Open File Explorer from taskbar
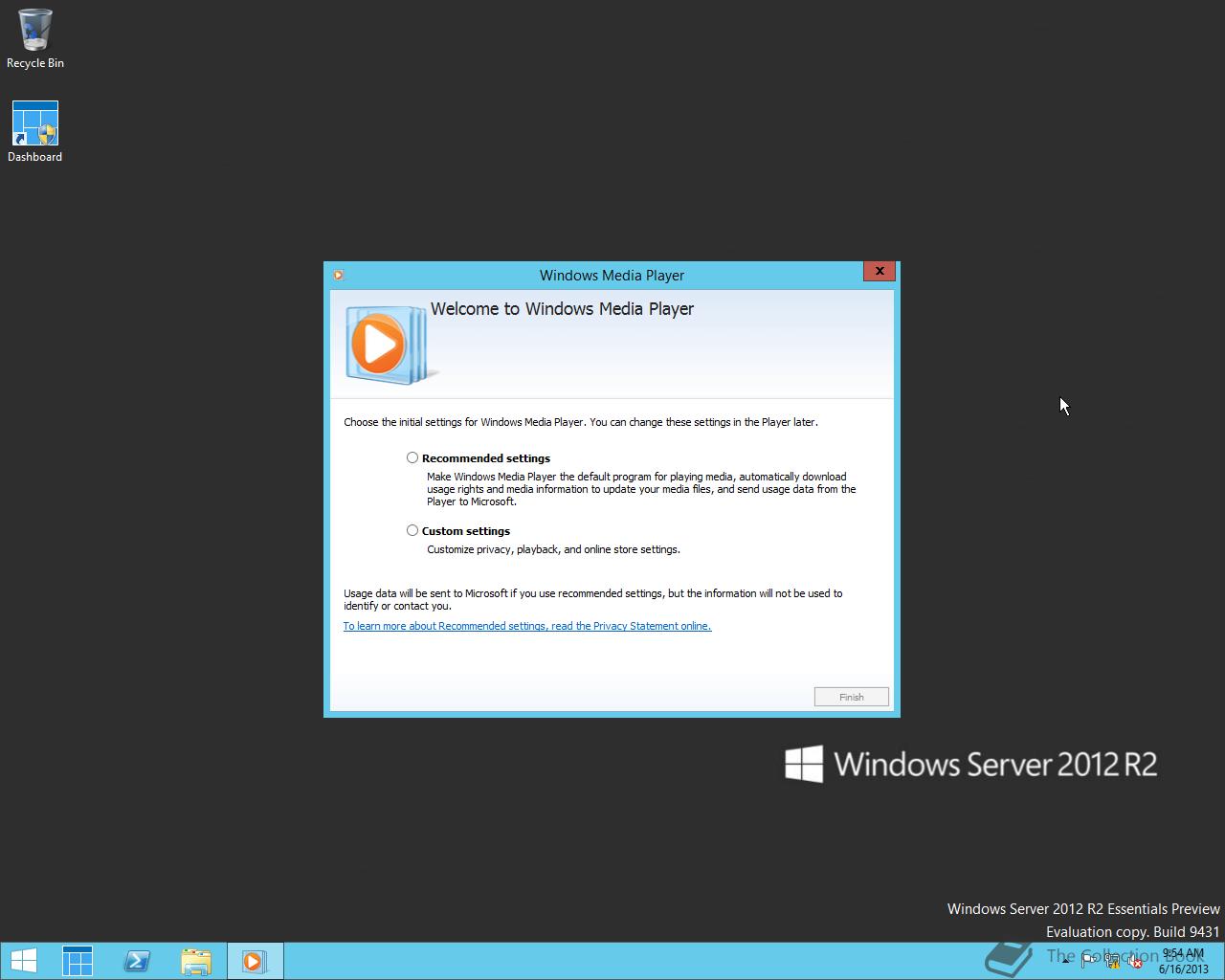Image resolution: width=1225 pixels, height=980 pixels. (x=196, y=961)
